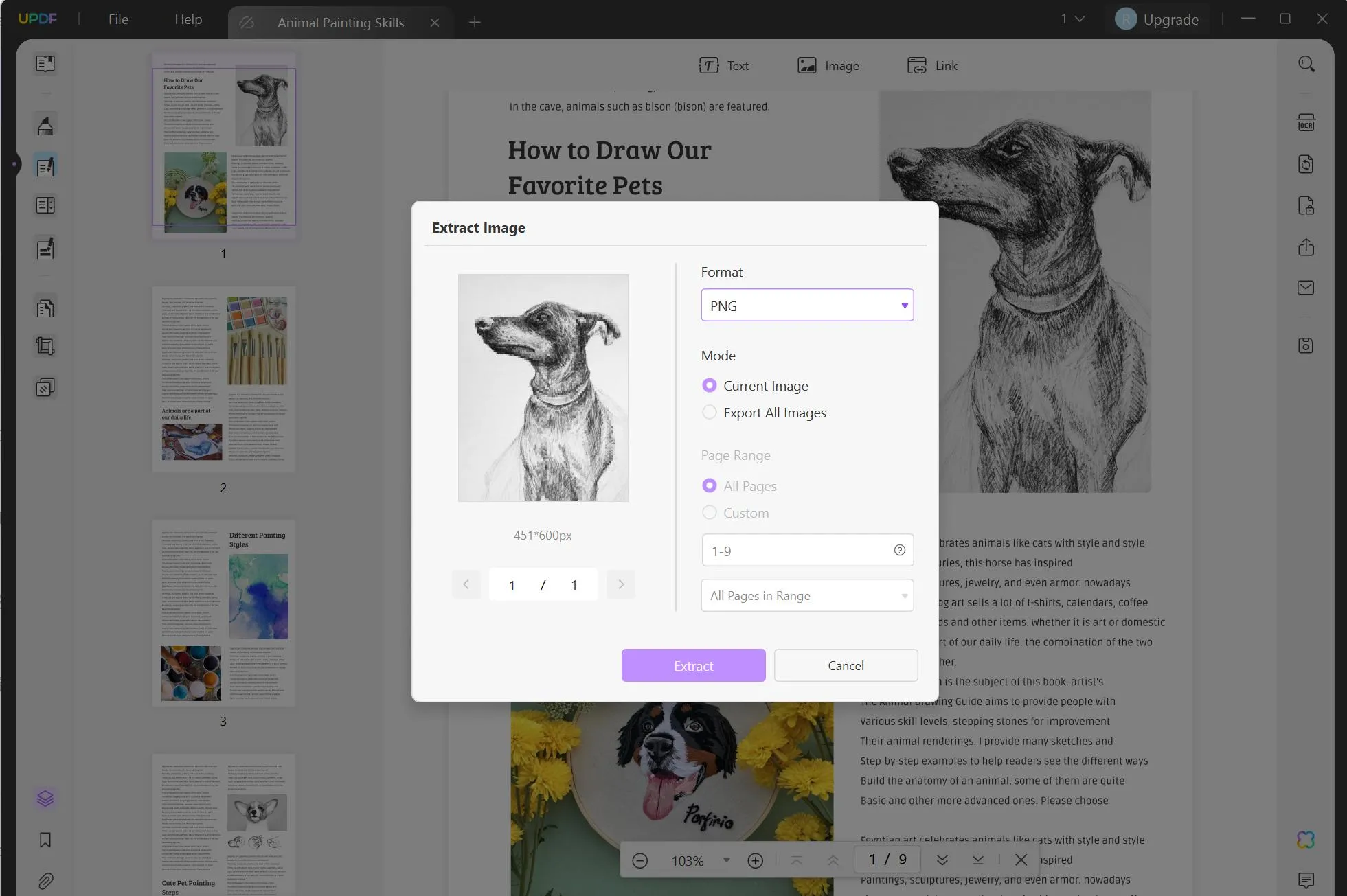Select the Image edit tool

(828, 66)
